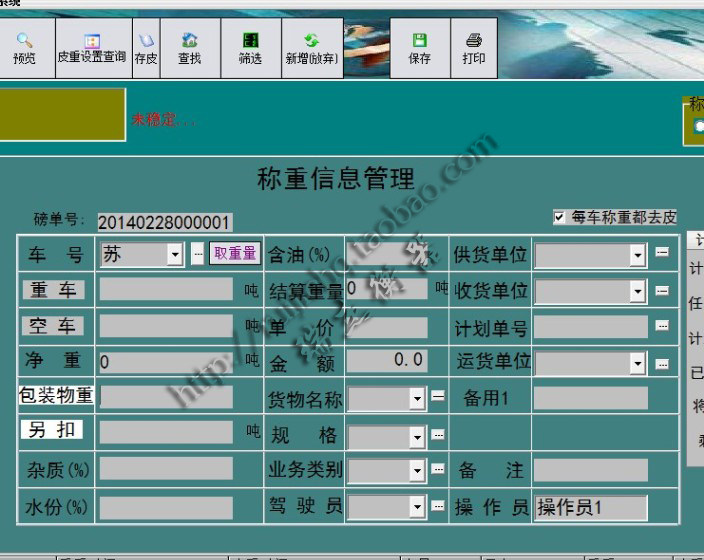Expand the 车号 province dropdown
This screenshot has width=704, height=560.
(x=175, y=255)
